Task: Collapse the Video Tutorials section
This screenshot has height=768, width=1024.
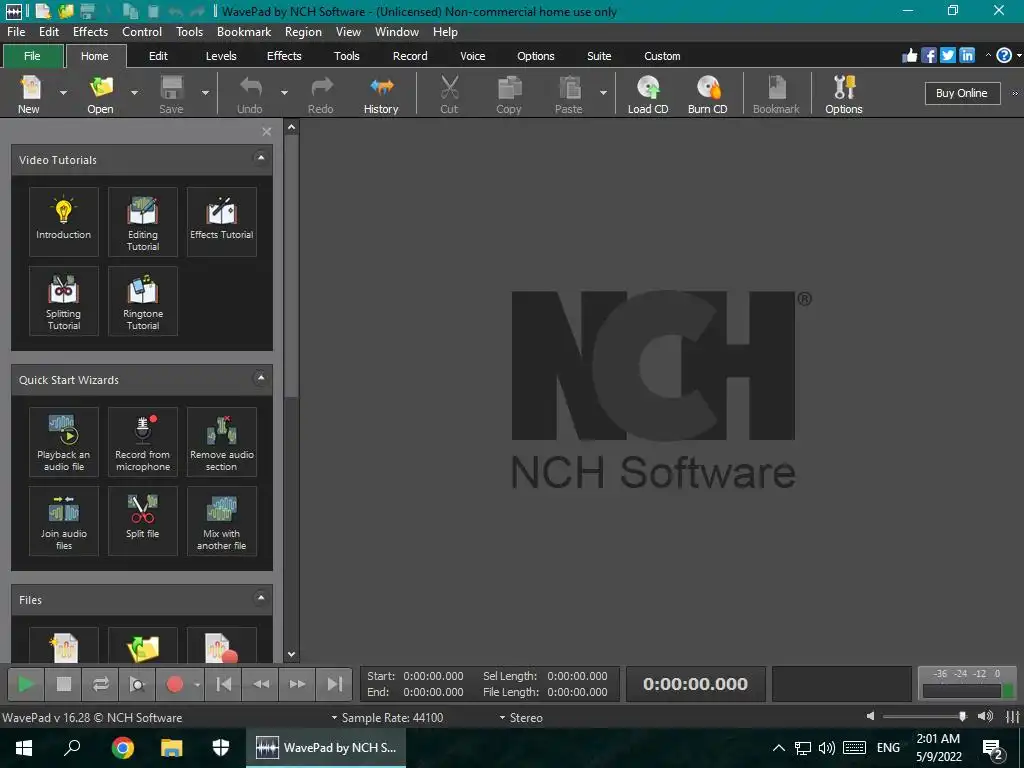Action: [261, 157]
